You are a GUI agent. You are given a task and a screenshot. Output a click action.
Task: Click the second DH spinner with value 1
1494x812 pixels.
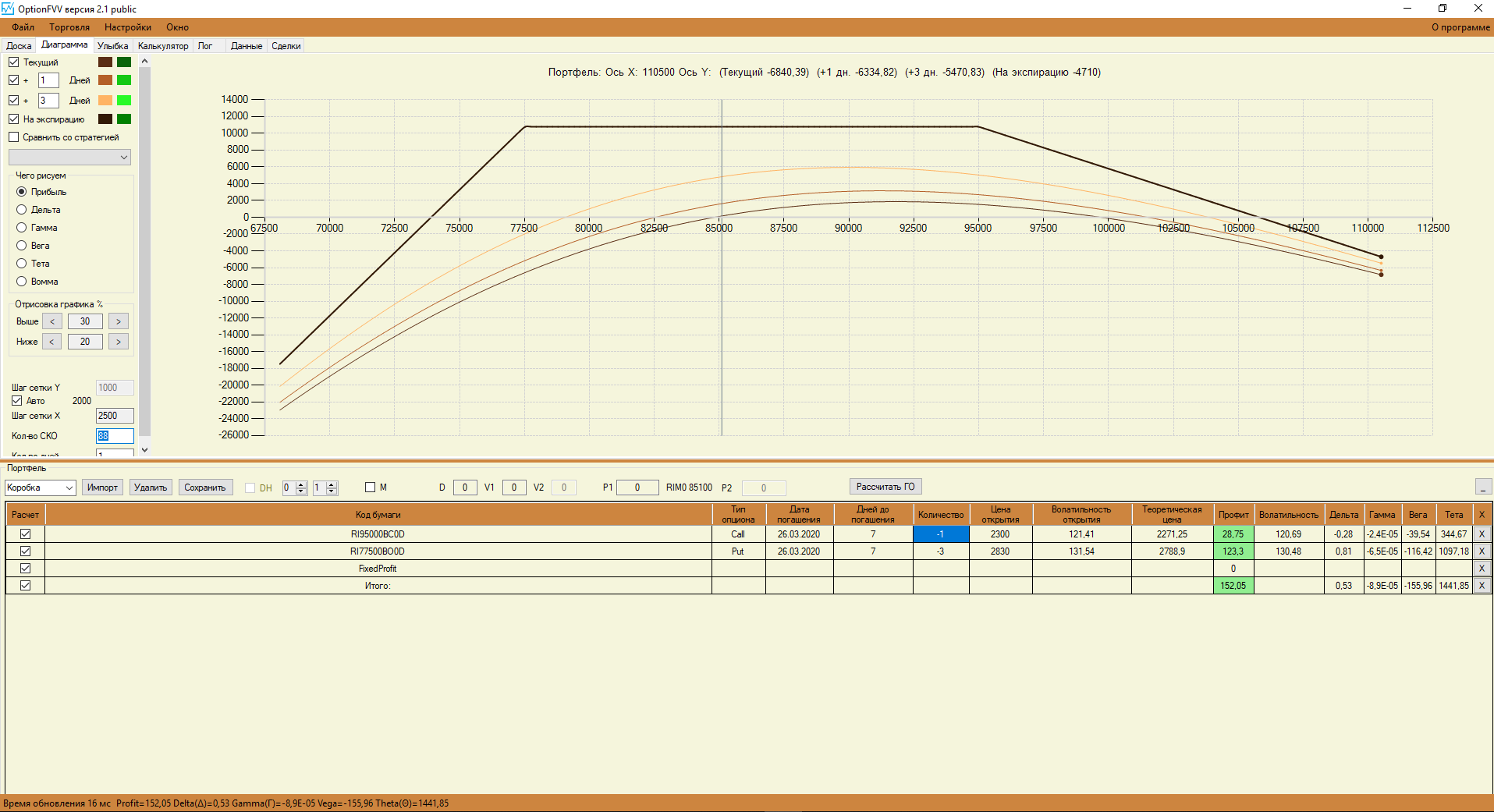(325, 488)
